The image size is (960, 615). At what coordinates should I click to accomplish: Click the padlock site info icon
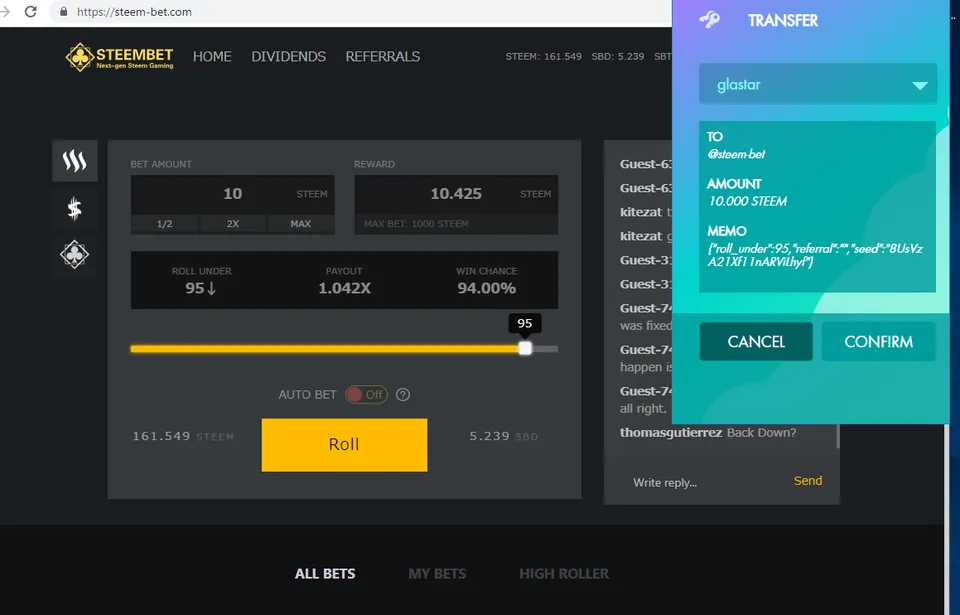(x=64, y=12)
